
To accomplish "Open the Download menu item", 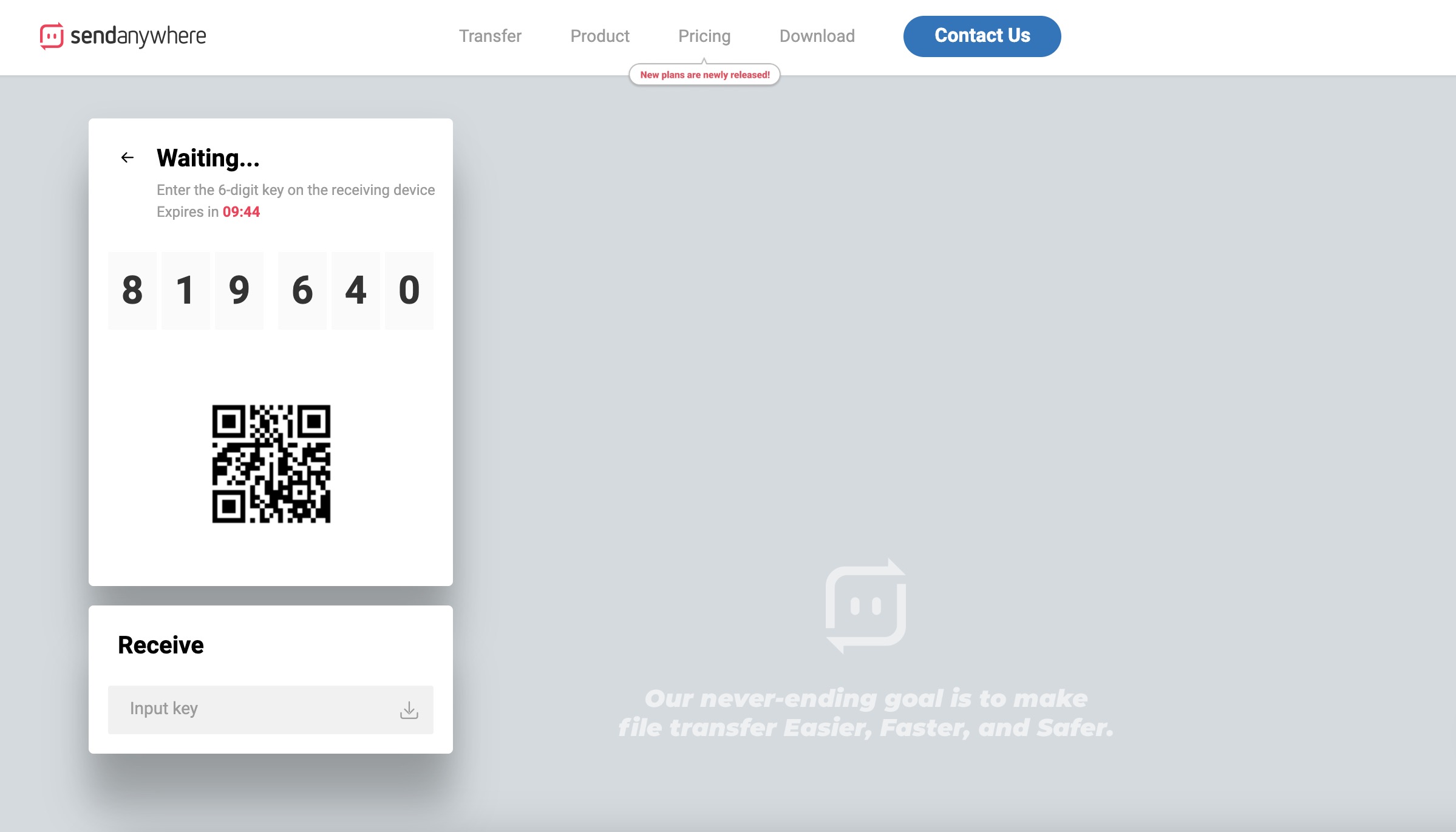I will (x=817, y=36).
